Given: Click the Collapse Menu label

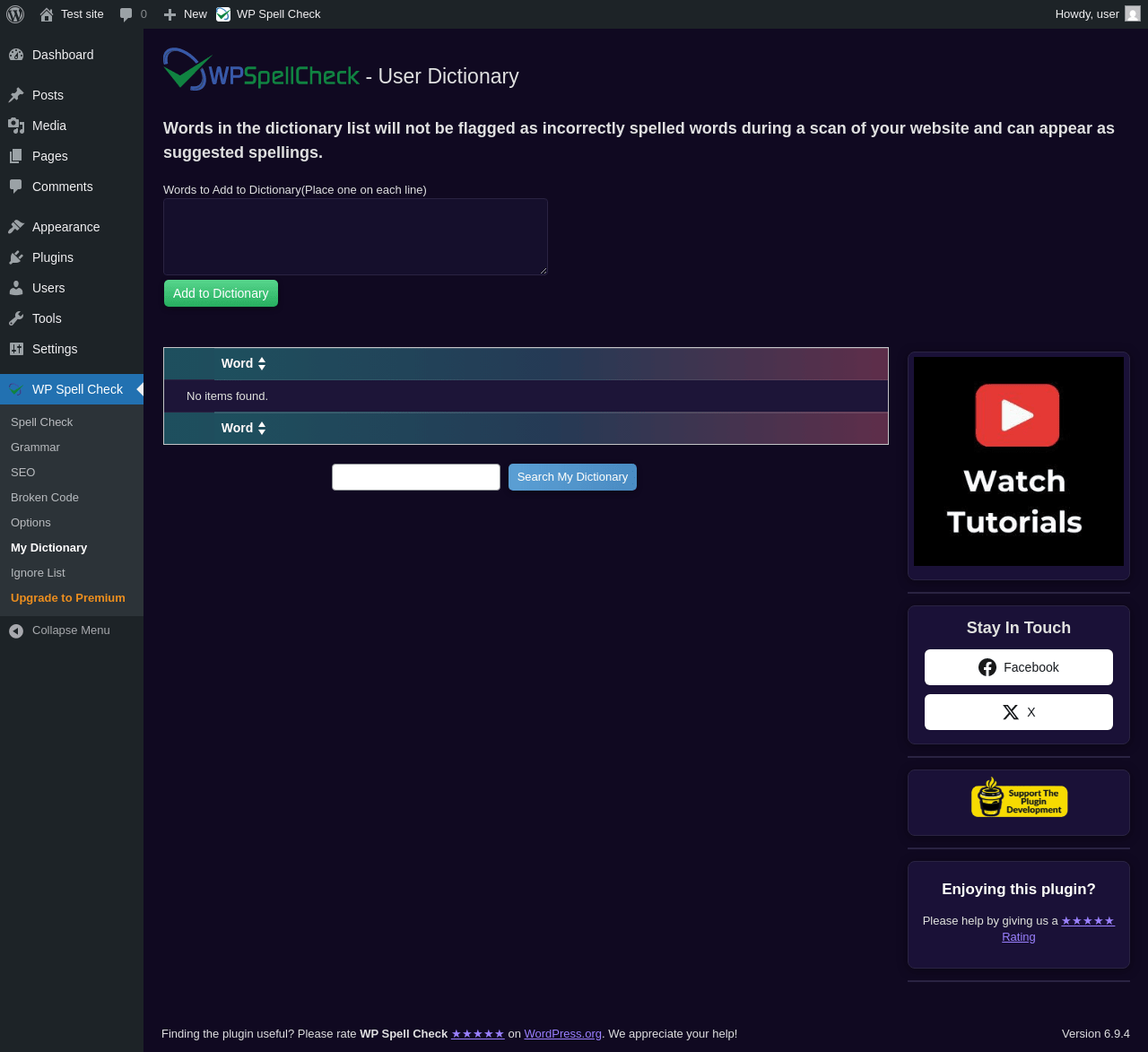Looking at the screenshot, I should tap(71, 630).
